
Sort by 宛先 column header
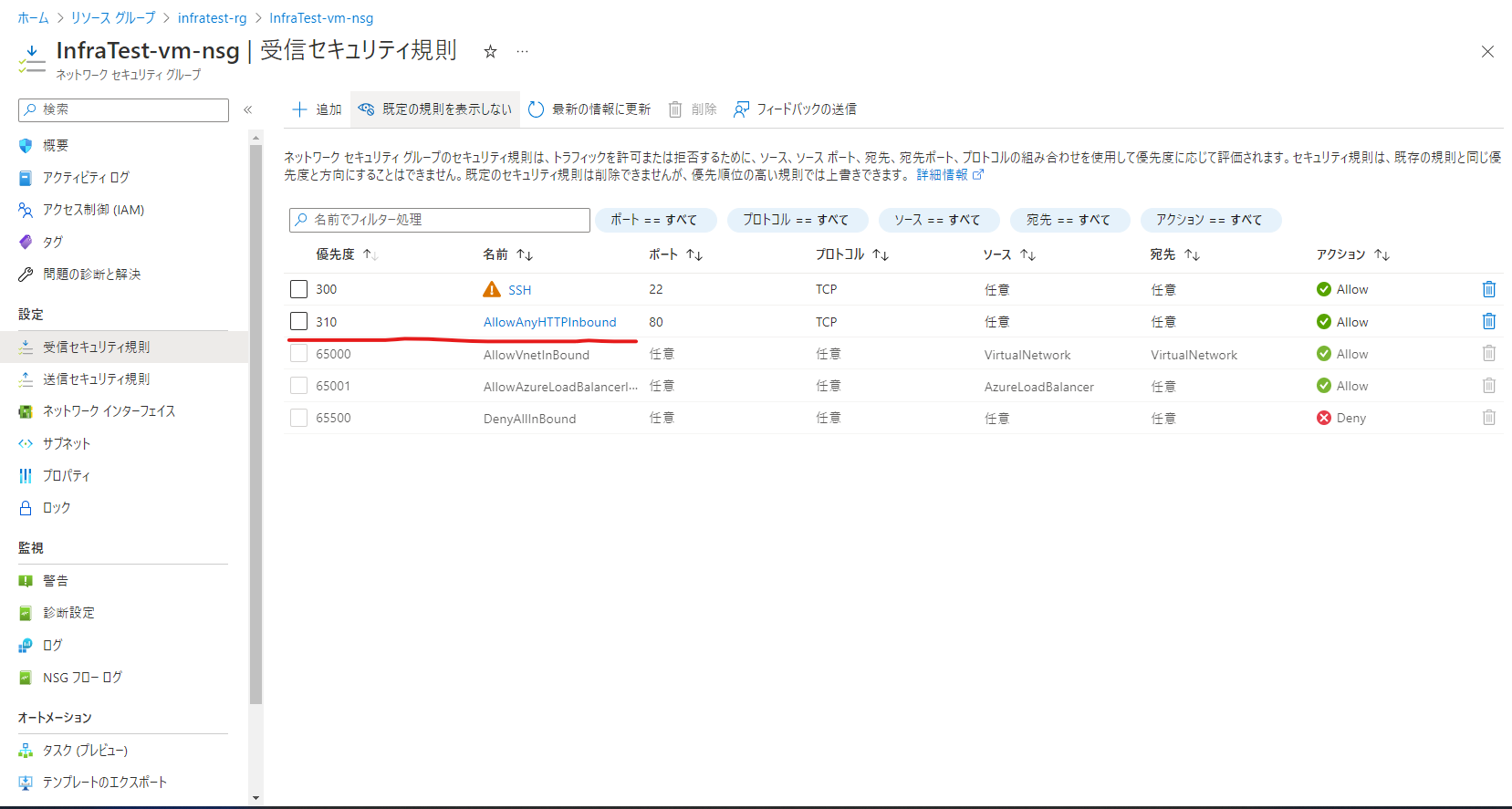[x=1175, y=254]
